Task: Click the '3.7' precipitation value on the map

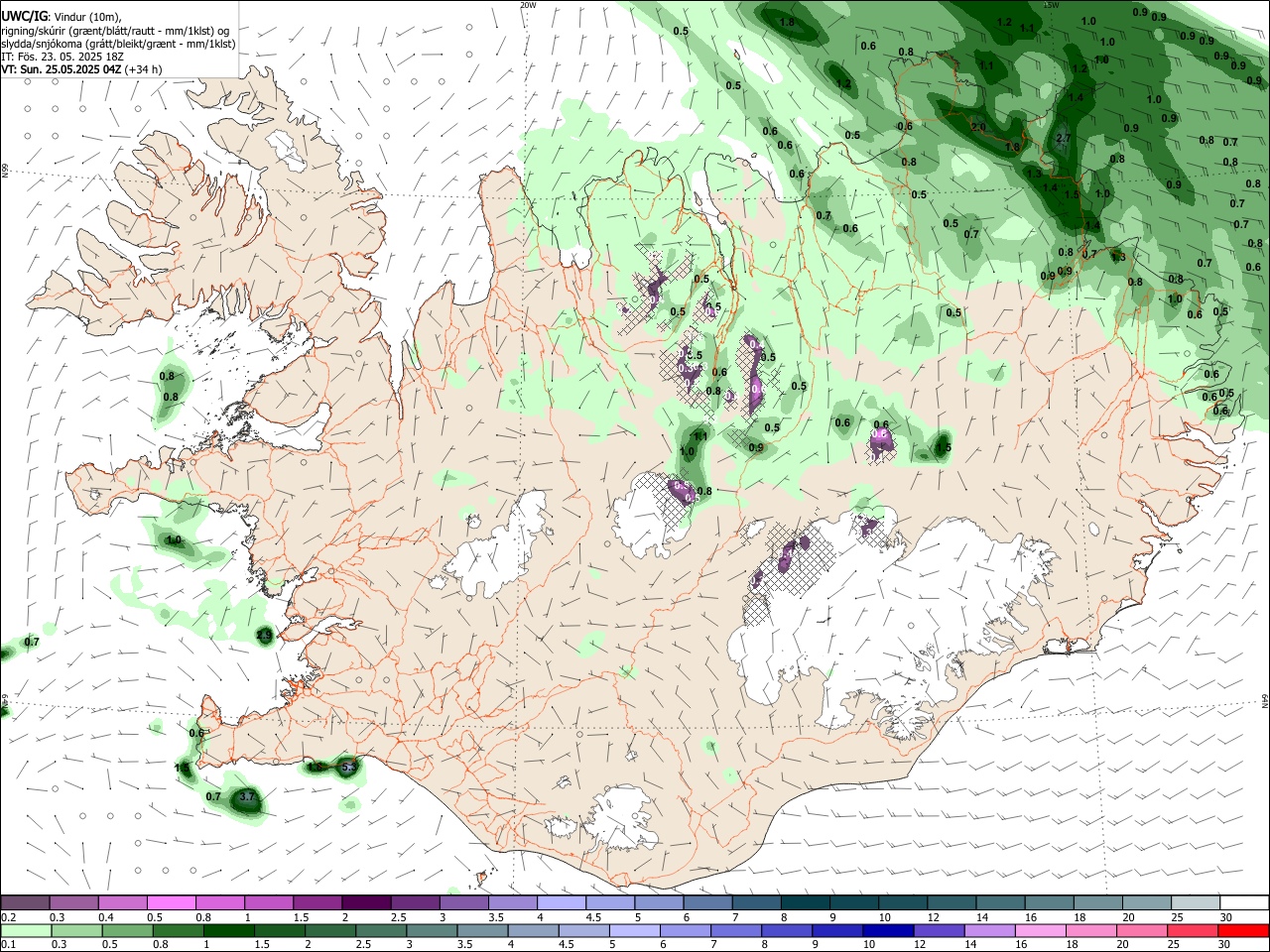Action: (x=248, y=796)
